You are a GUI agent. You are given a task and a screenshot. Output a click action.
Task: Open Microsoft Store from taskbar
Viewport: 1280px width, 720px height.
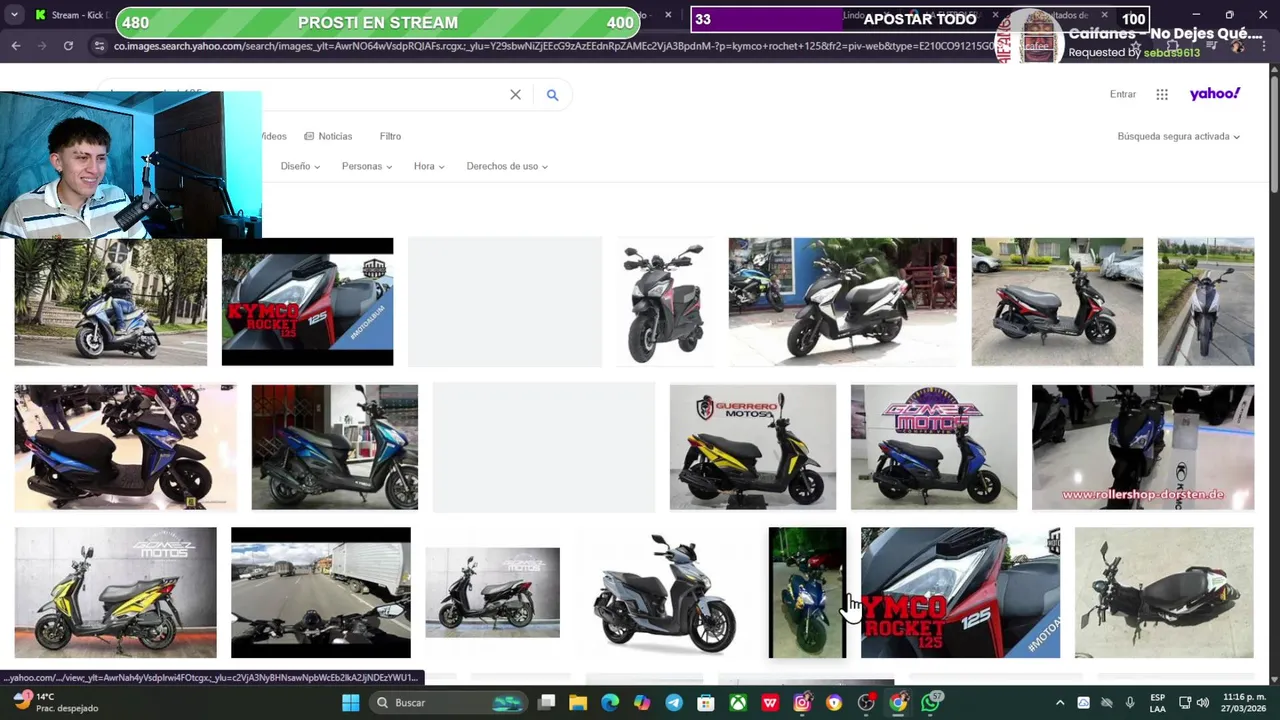(706, 703)
